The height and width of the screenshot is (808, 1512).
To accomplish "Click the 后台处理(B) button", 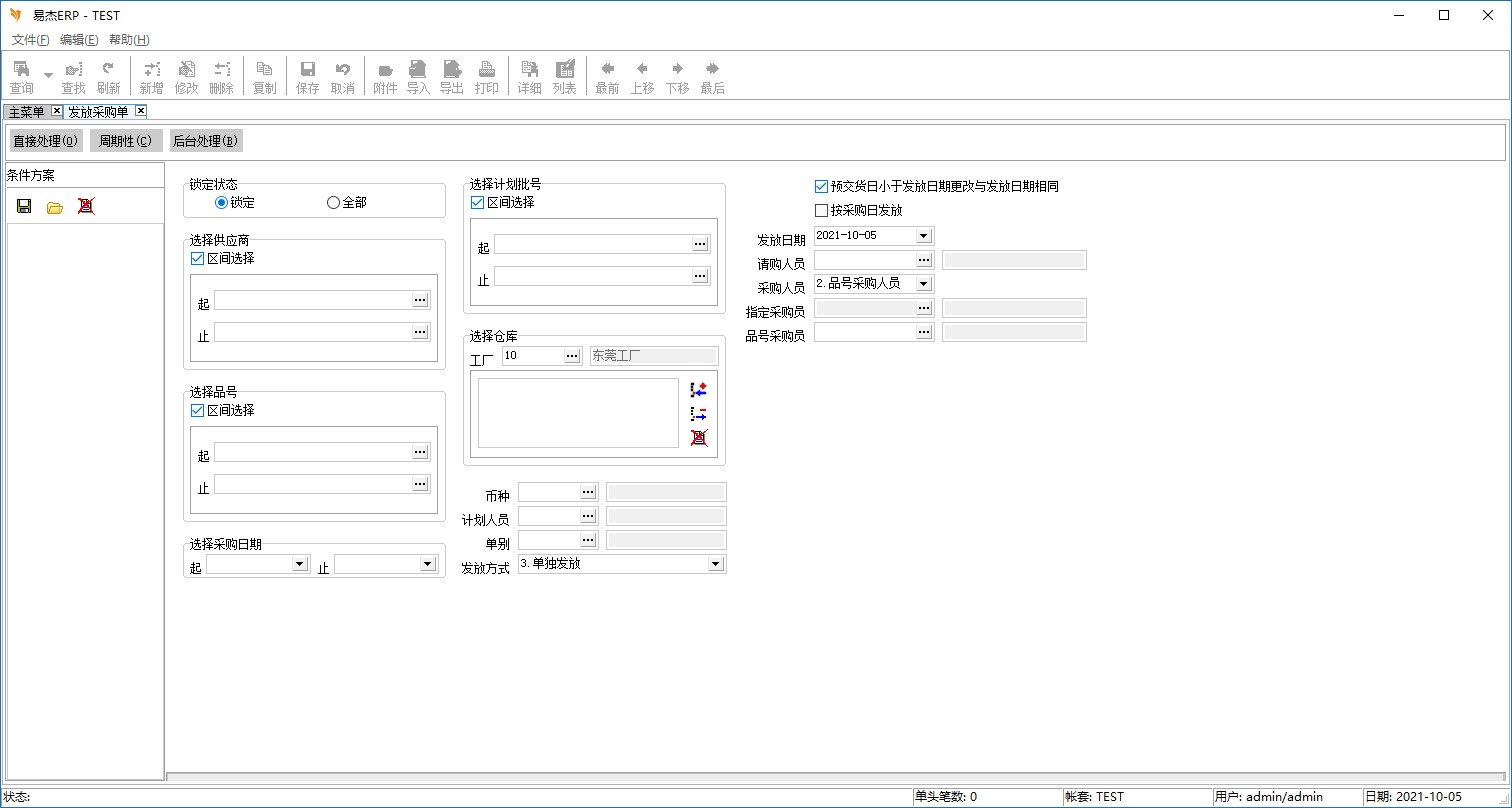I will [x=205, y=141].
